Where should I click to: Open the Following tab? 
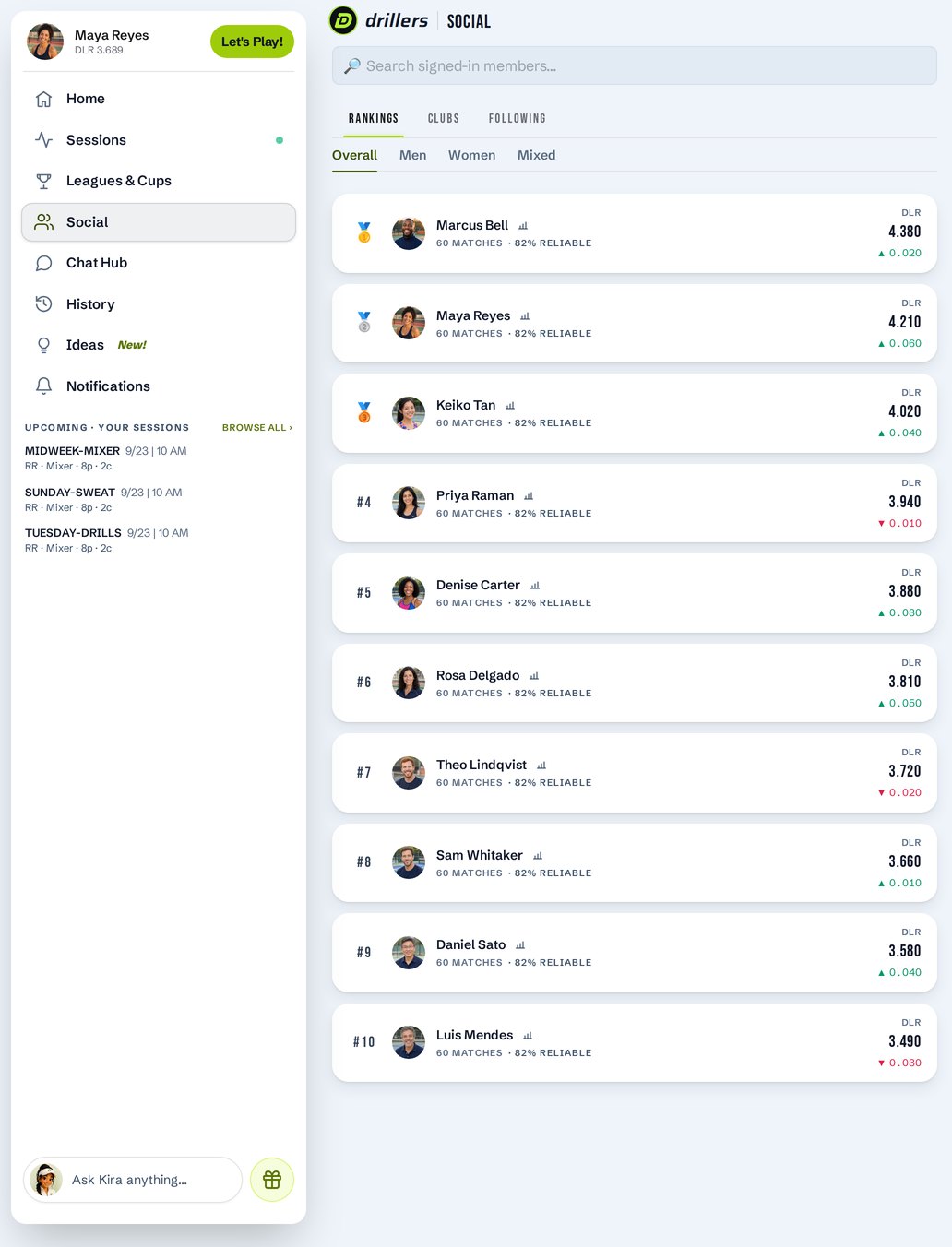[x=518, y=119]
